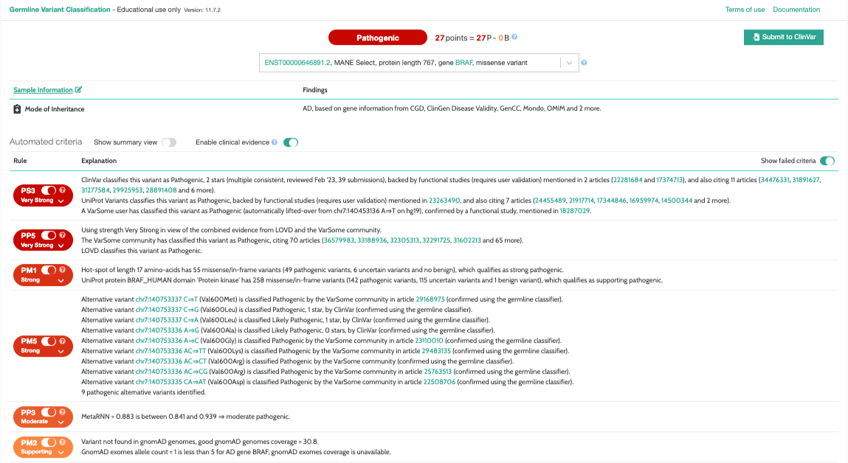
Task: Open PubMed article 22281684
Action: pos(627,180)
